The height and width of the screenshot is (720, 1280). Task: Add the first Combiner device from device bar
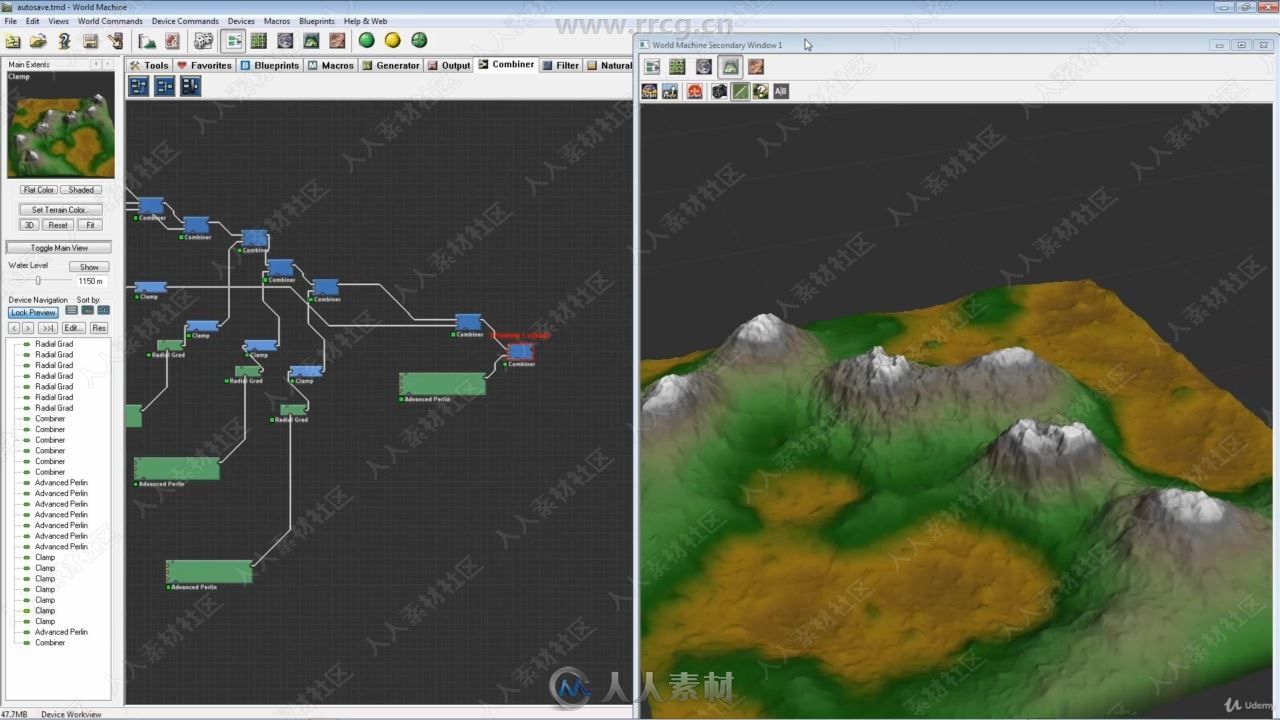[x=139, y=86]
